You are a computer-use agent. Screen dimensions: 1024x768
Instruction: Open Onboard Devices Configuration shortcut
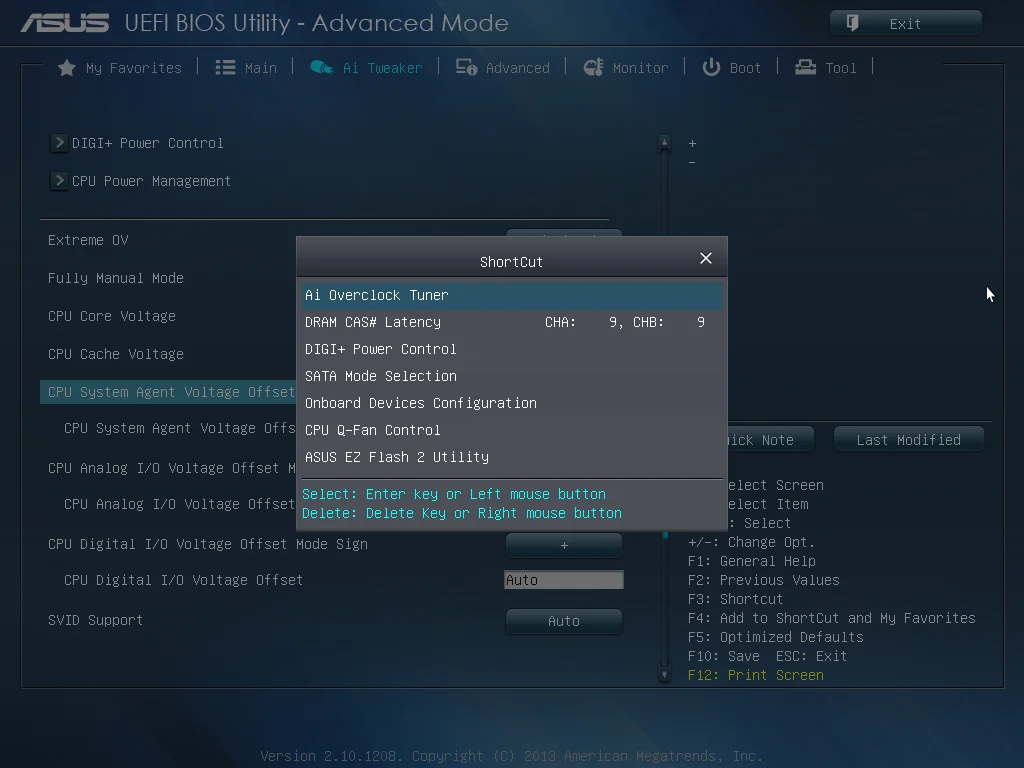[512, 403]
